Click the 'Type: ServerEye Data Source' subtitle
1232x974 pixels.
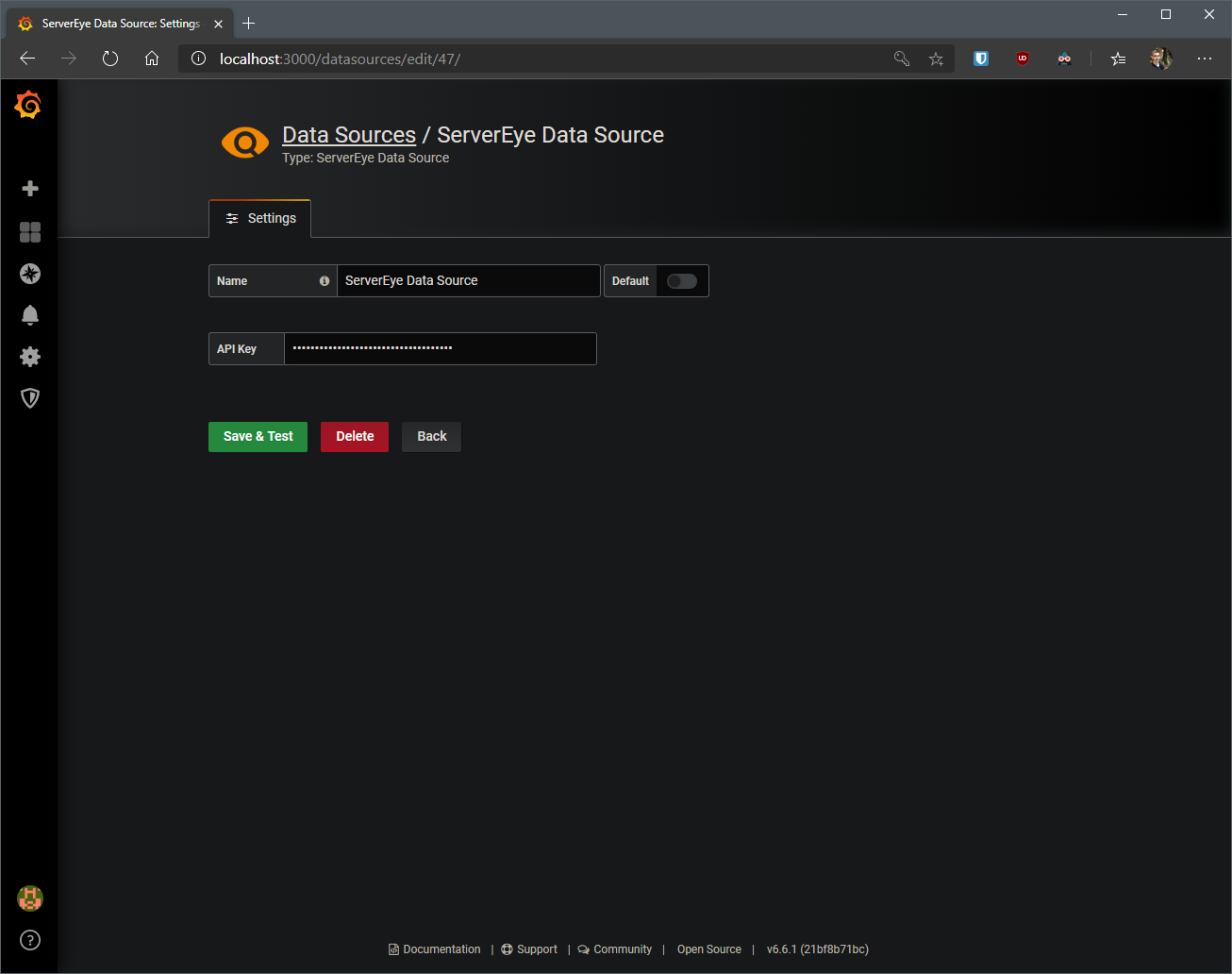click(x=366, y=158)
